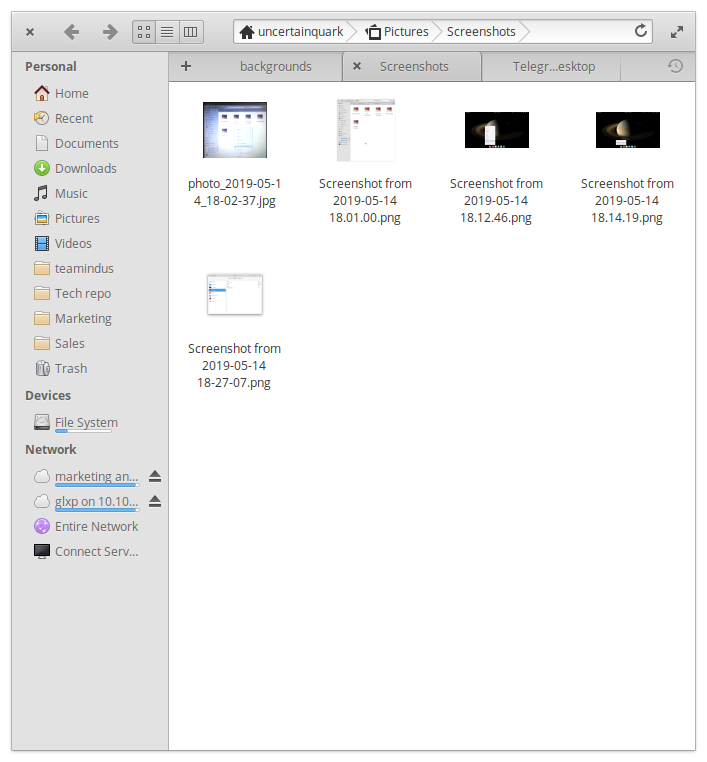Click the Pictures breadcrumb

click(x=397, y=32)
